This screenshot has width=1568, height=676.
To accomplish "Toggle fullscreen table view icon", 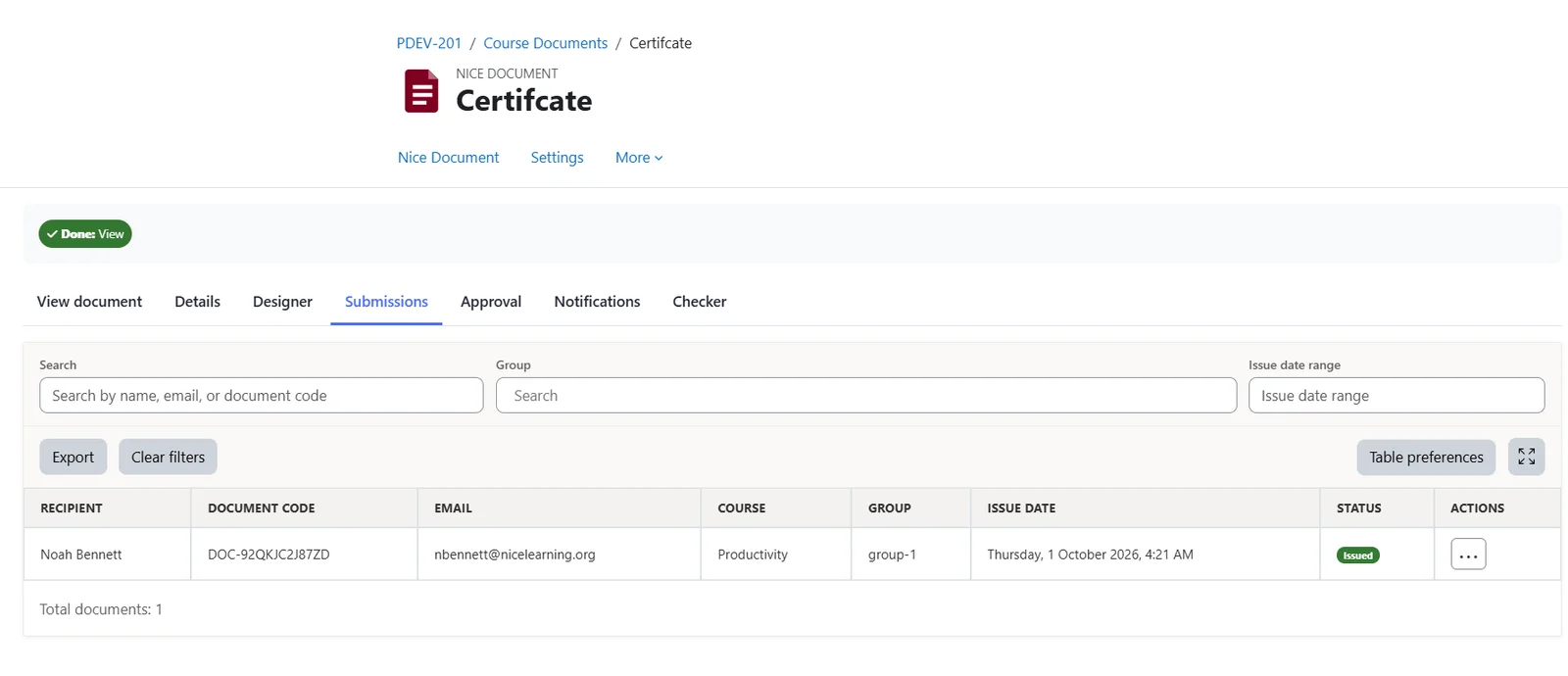I will point(1526,457).
